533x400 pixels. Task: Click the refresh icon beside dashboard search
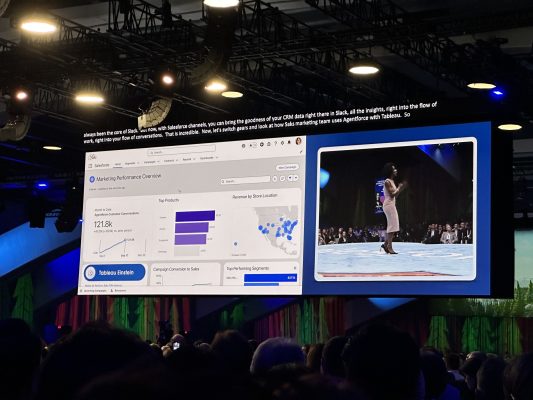pos(275,178)
